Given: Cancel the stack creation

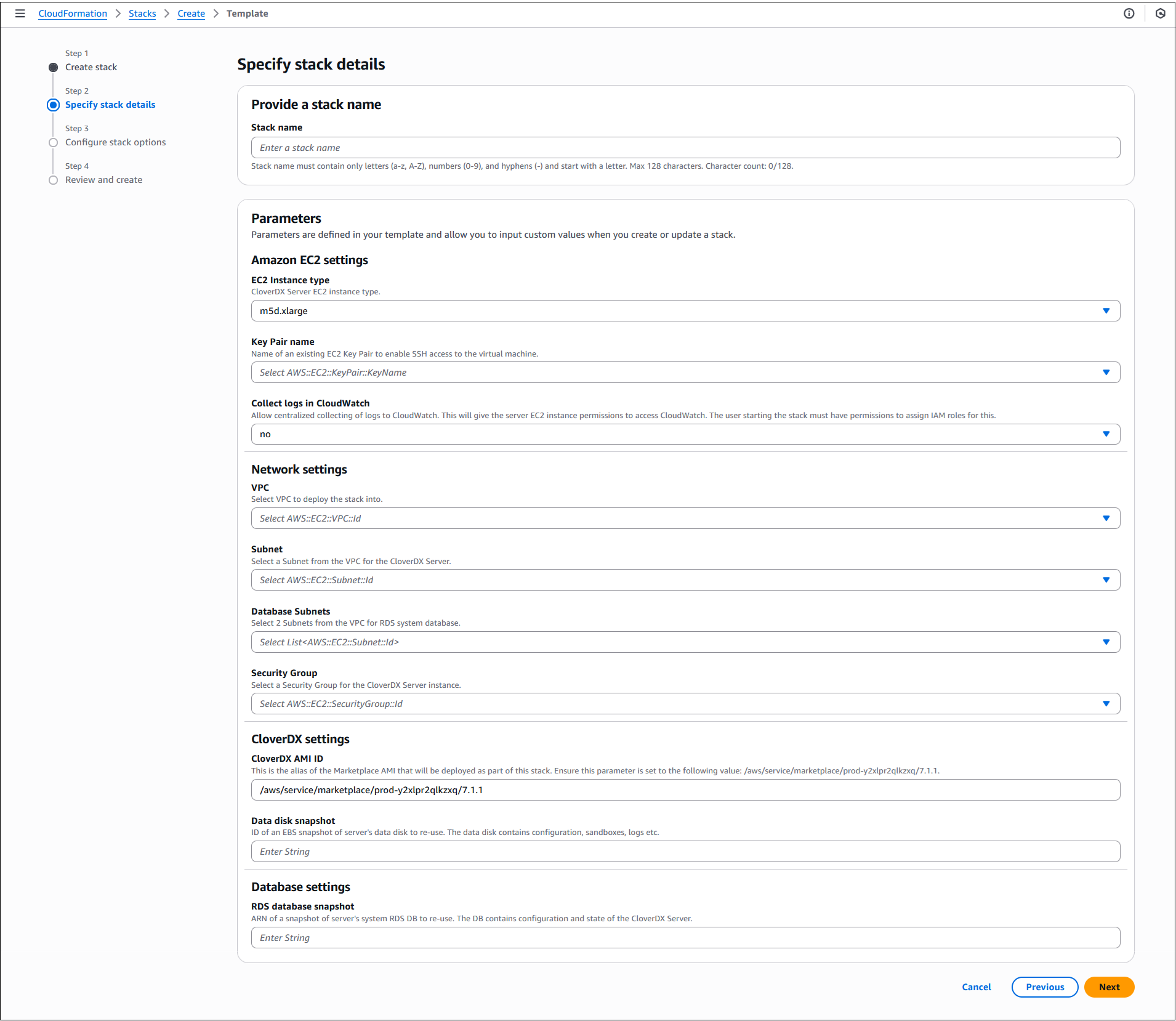Looking at the screenshot, I should 976,987.
